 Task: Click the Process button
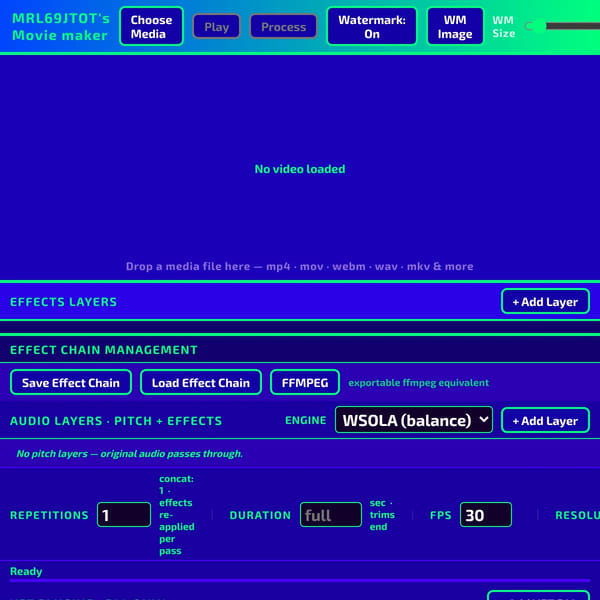coord(284,26)
